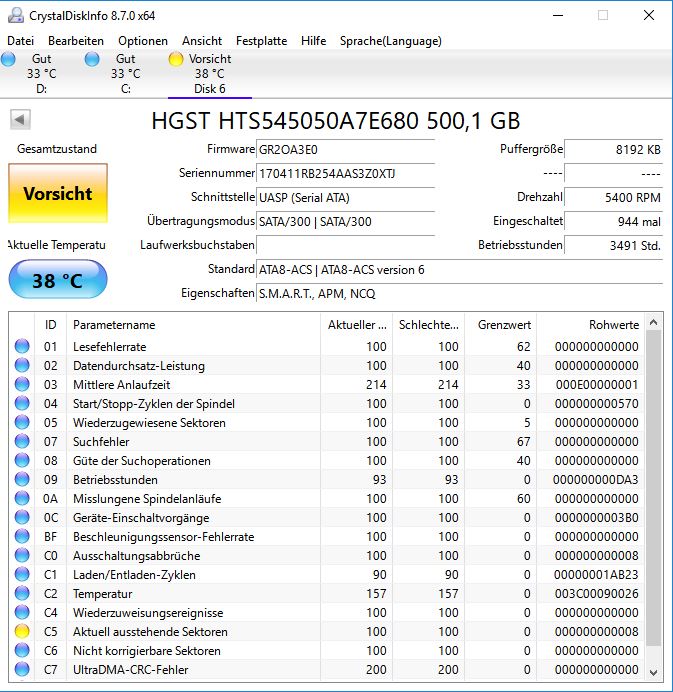Open the Optionen menu

[143, 41]
